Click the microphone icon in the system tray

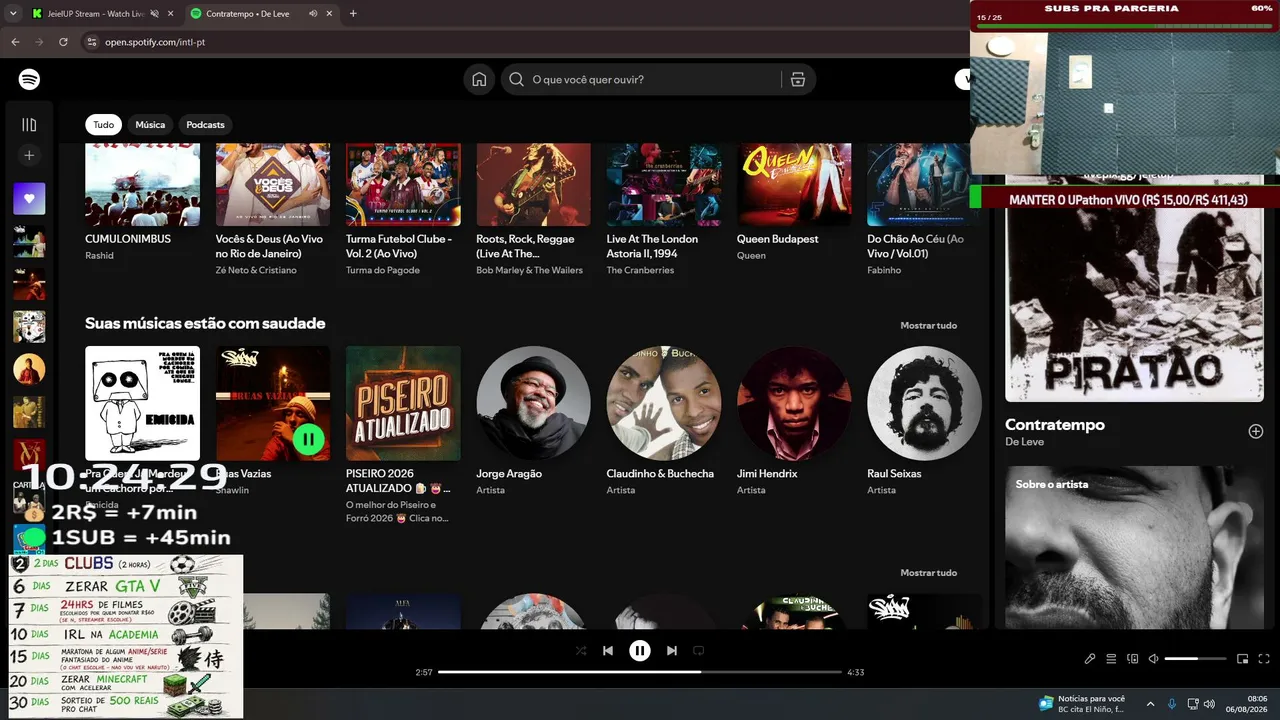pyautogui.click(x=1172, y=703)
